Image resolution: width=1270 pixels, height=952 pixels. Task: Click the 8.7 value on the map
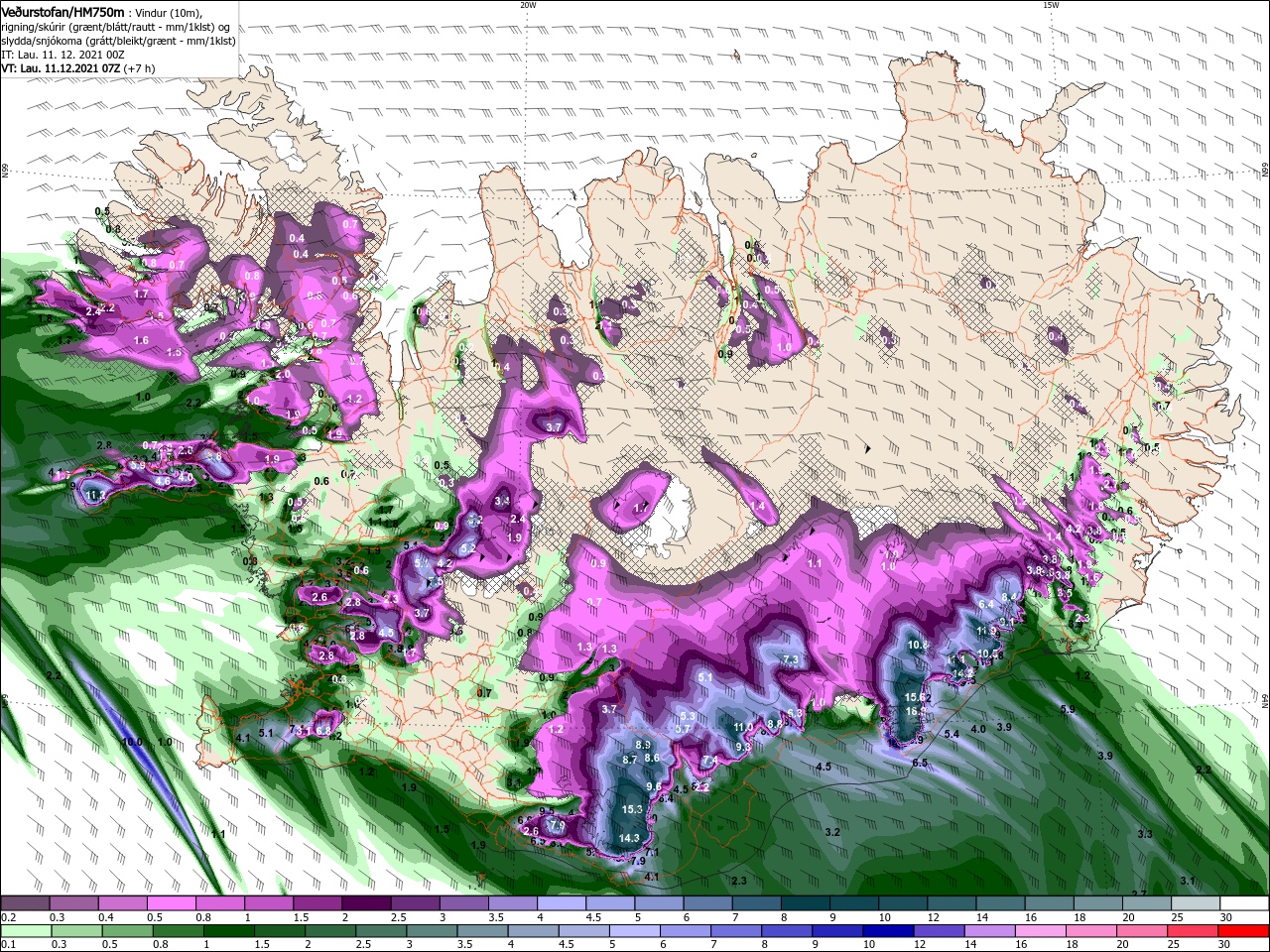coord(629,760)
